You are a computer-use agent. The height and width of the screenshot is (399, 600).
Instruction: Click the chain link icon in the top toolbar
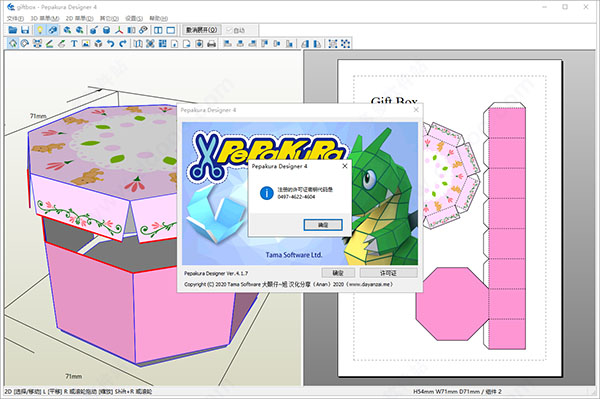point(143,30)
